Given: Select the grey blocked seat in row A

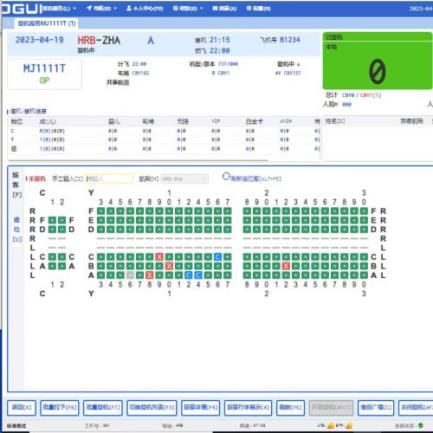Looking at the screenshot, I should [130, 275].
